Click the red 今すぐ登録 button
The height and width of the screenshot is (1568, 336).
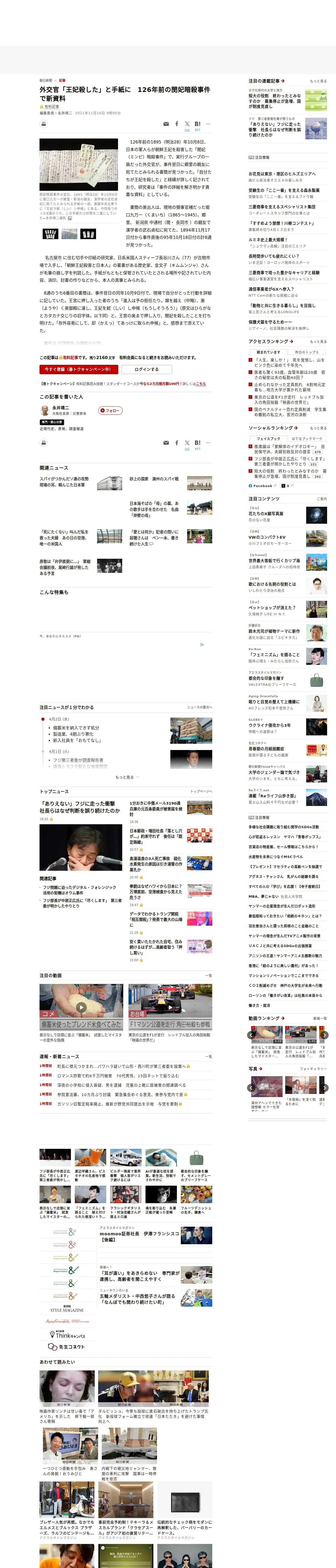click(79, 370)
